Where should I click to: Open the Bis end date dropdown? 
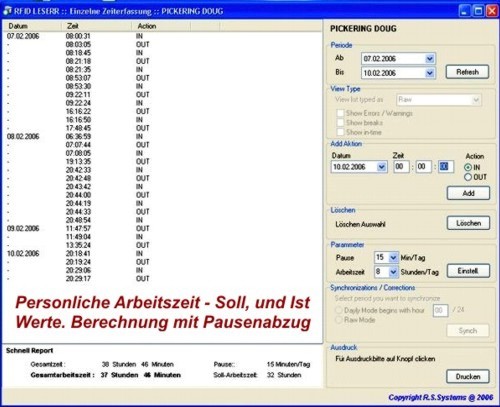coord(430,73)
